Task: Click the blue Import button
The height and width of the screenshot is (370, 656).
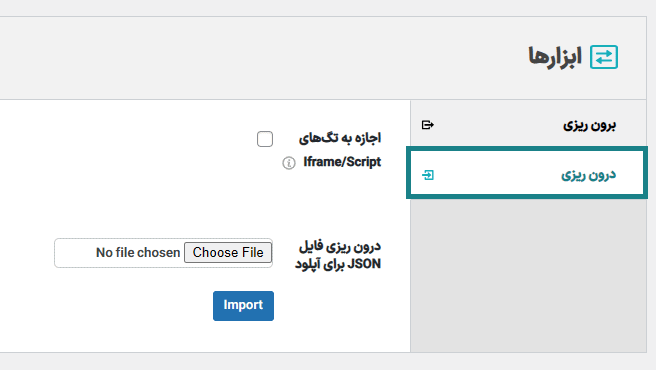Action: click(243, 306)
